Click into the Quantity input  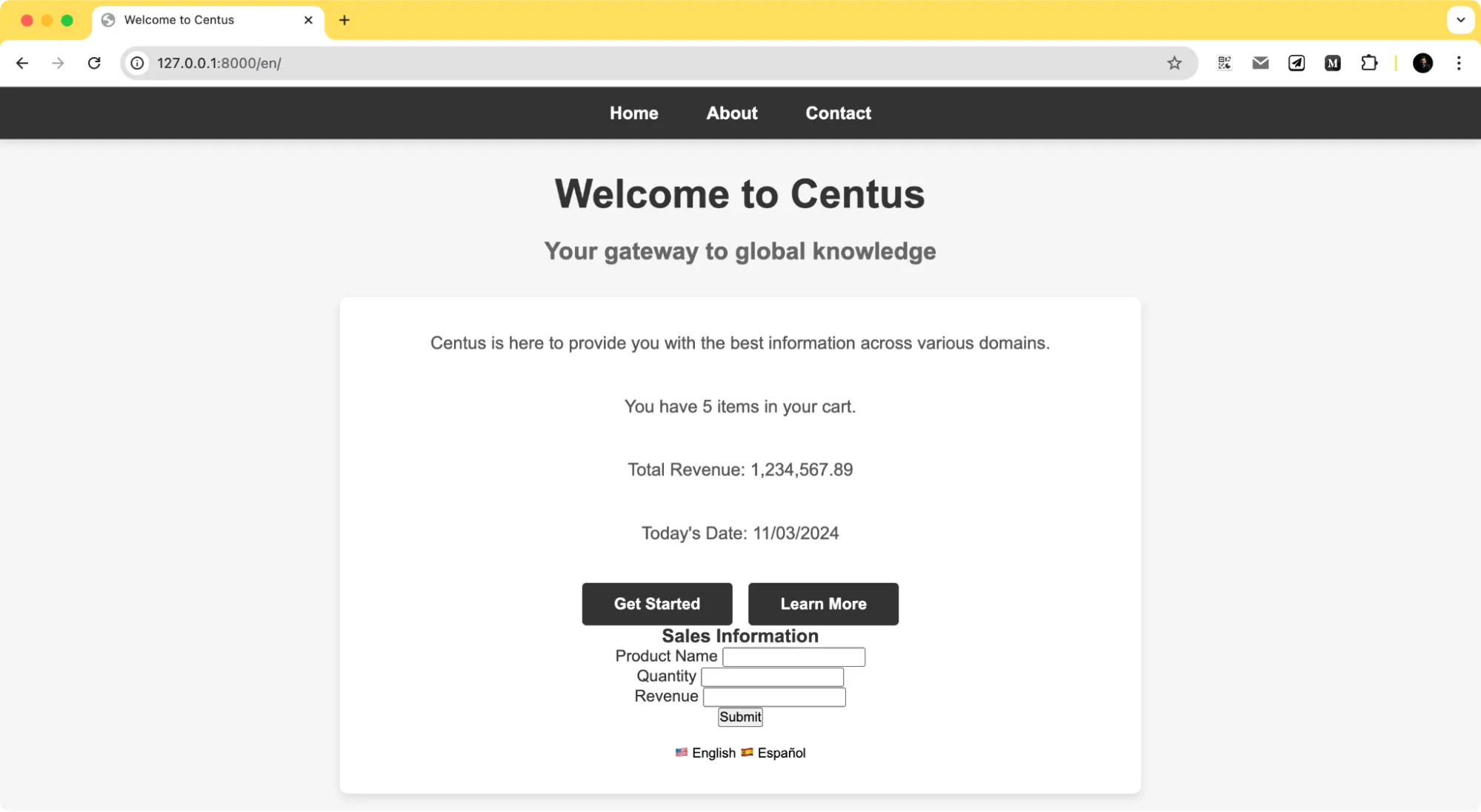(772, 677)
